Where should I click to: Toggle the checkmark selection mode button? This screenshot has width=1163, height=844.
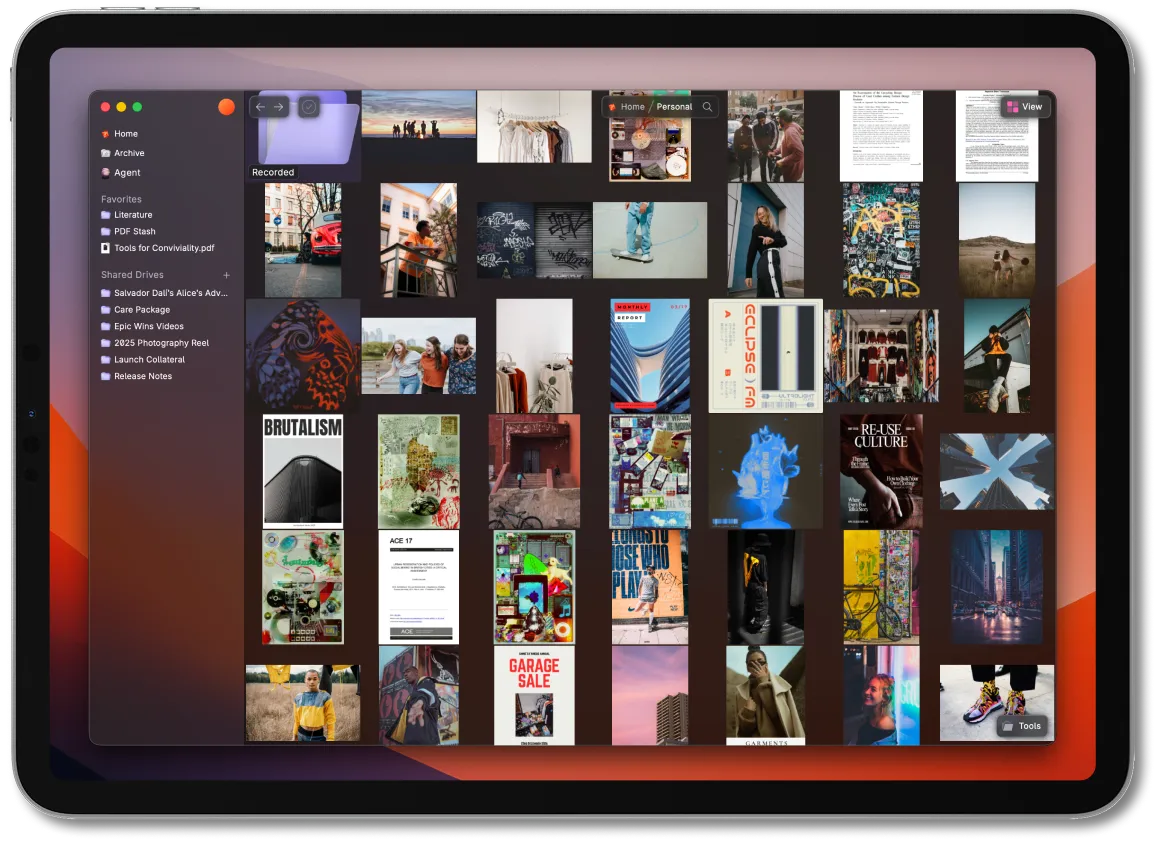tap(309, 107)
